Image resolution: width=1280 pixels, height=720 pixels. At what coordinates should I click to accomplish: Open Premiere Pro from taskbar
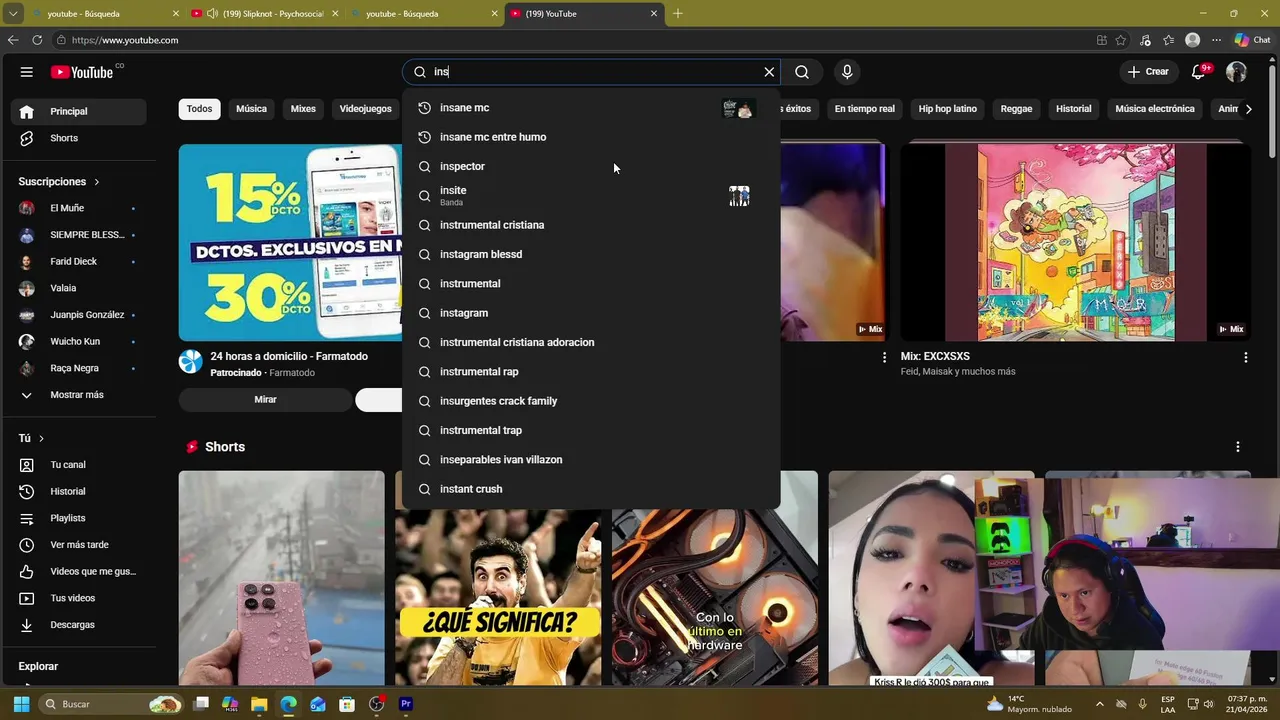405,704
